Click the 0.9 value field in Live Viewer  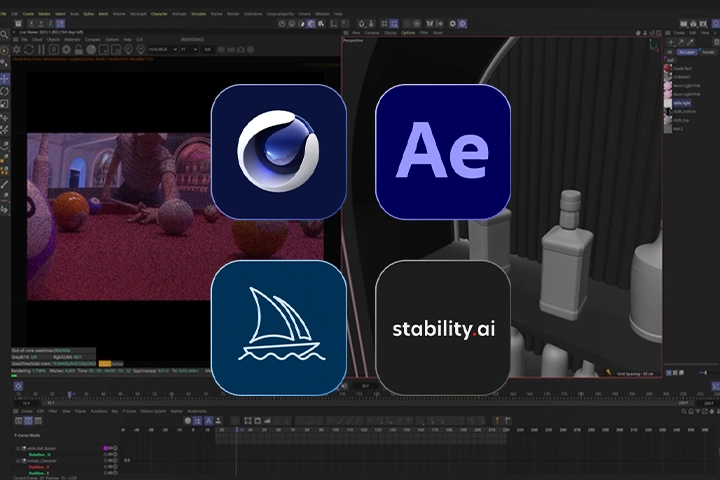[208, 49]
